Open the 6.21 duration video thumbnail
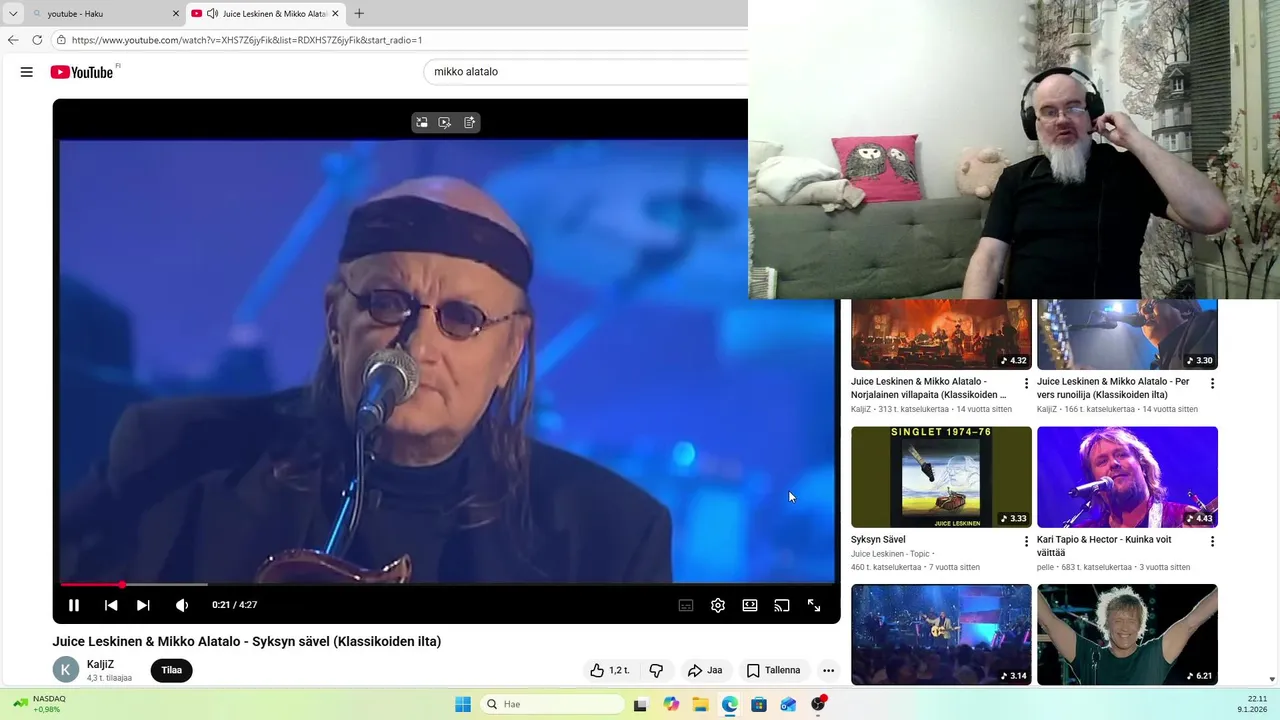1280x720 pixels. (x=1127, y=635)
